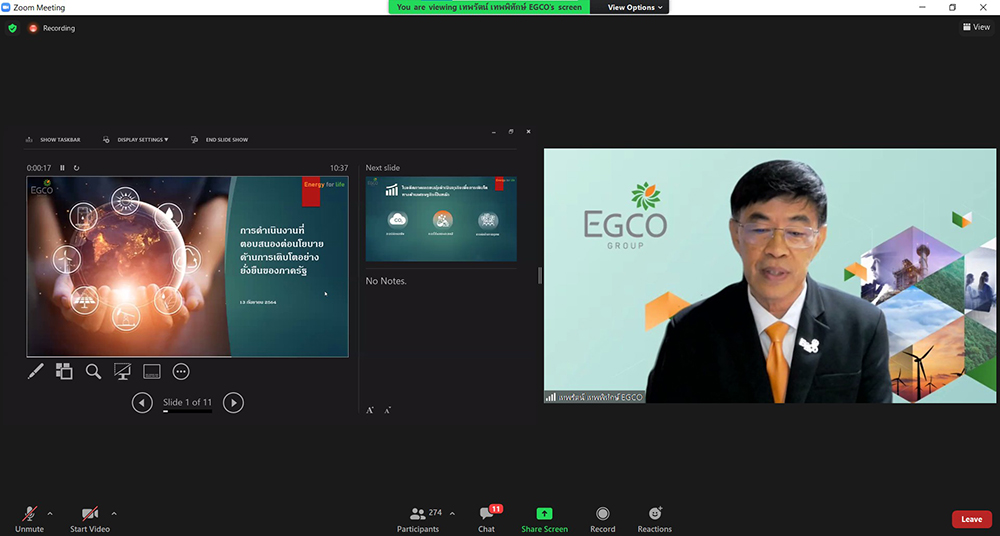
Task: Open video options arrow next to Start Video
Action: coord(114,514)
